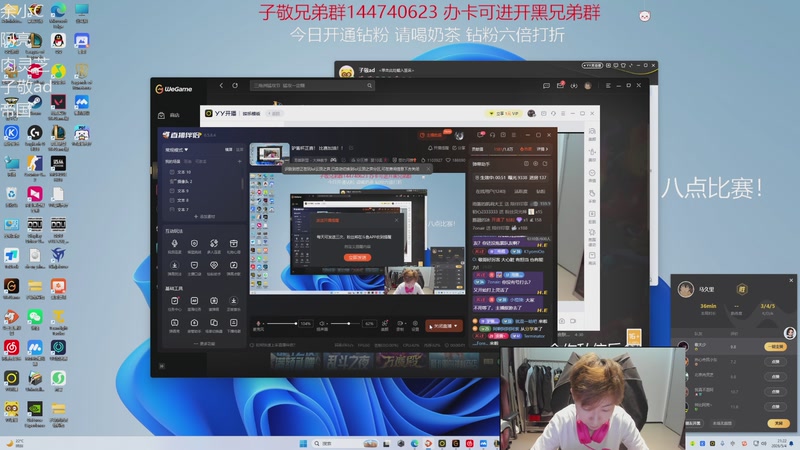Toggle visibility of 文本 7 source
This screenshot has height=450, width=800.
tap(172, 209)
